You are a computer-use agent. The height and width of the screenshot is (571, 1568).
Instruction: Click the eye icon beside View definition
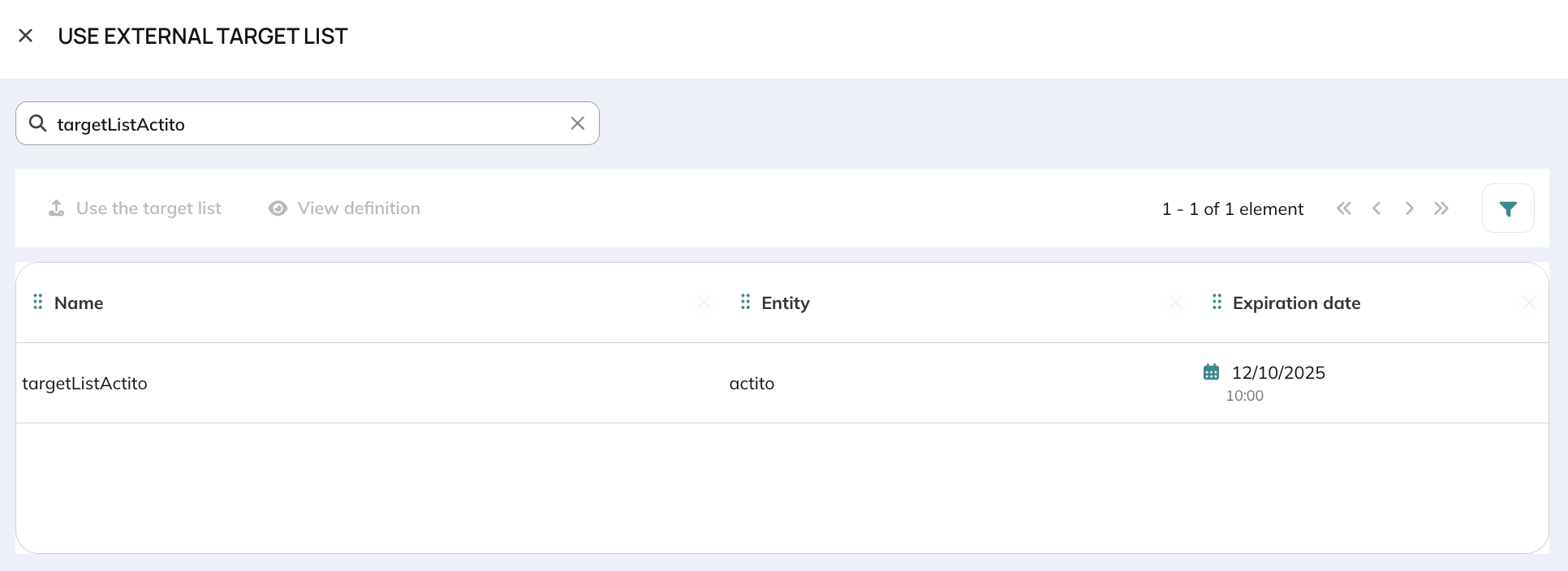coord(278,208)
